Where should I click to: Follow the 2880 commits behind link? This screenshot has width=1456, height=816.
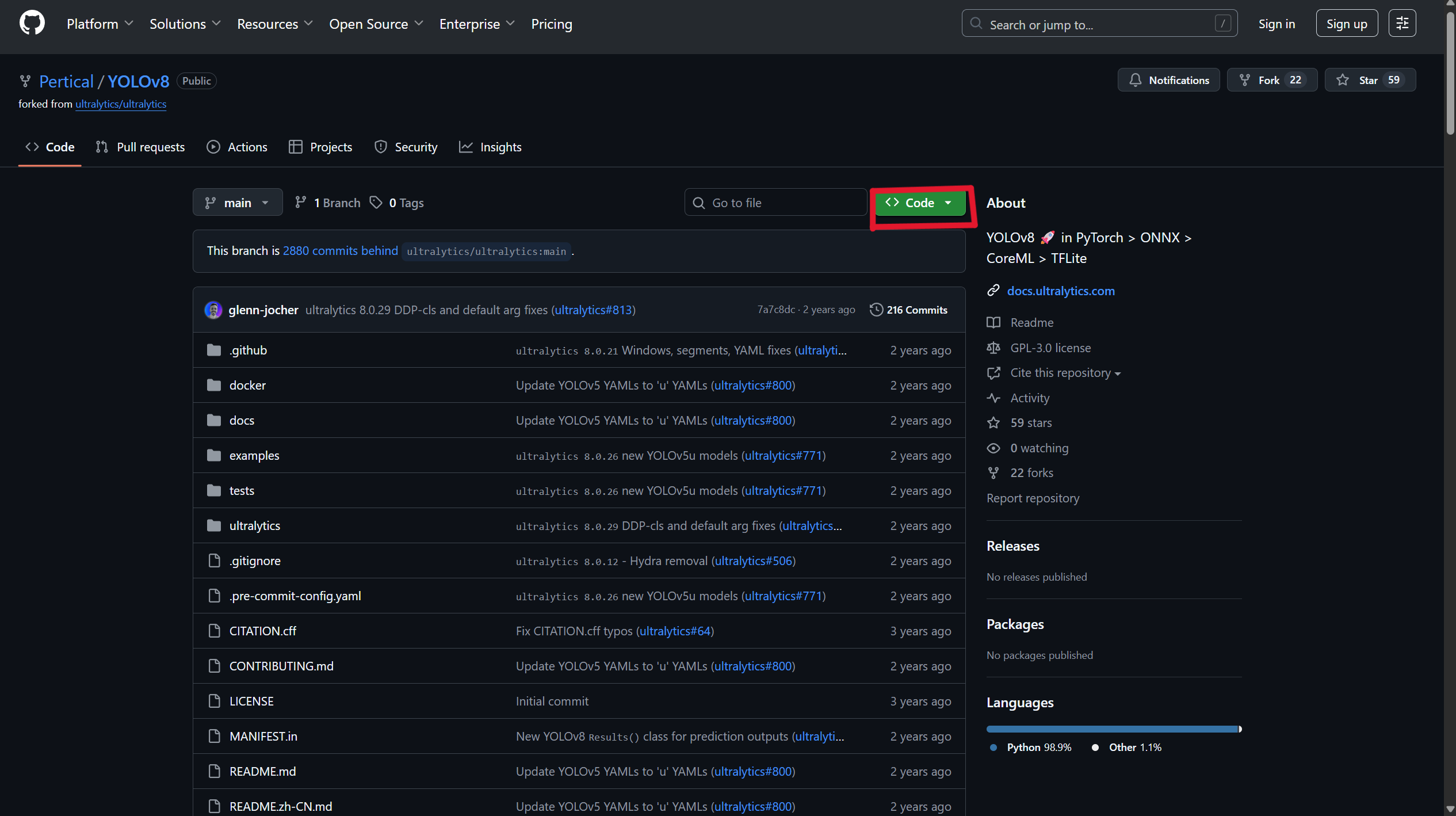[340, 251]
